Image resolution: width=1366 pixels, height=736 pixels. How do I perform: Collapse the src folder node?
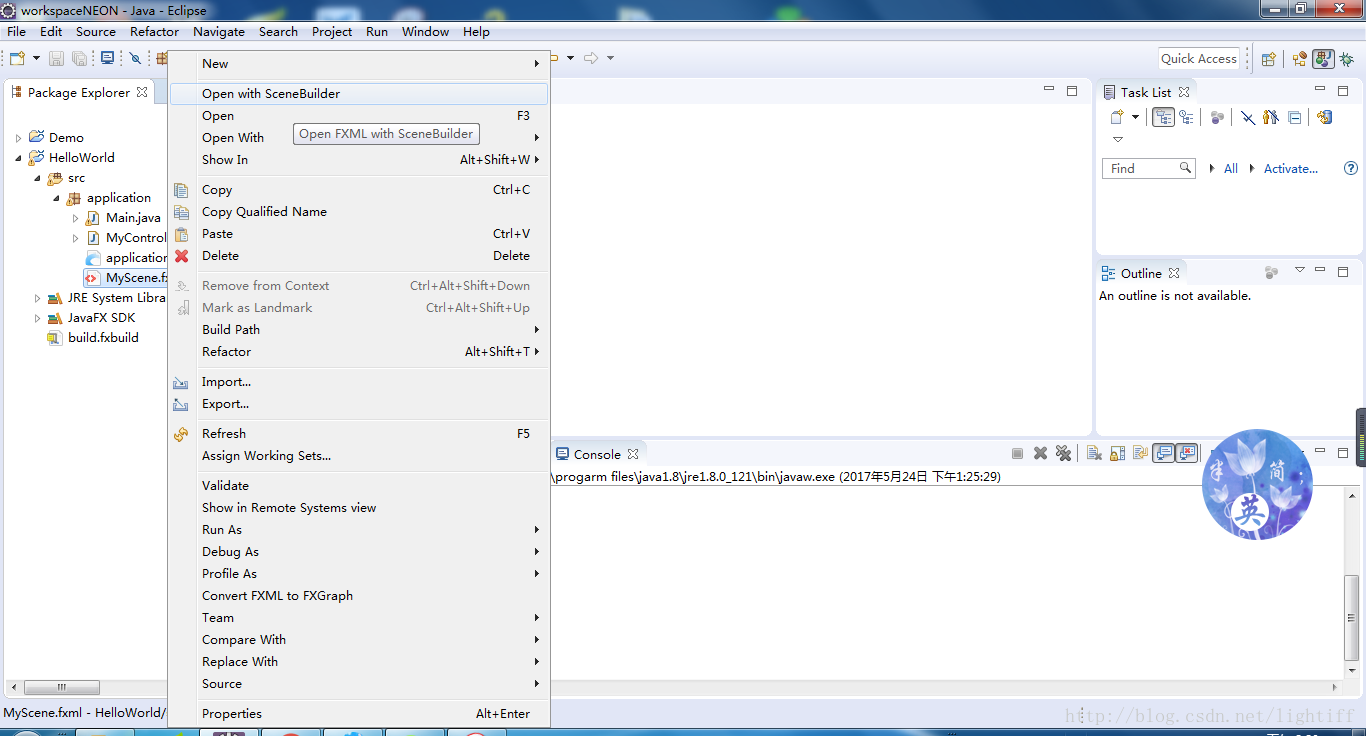point(38,178)
